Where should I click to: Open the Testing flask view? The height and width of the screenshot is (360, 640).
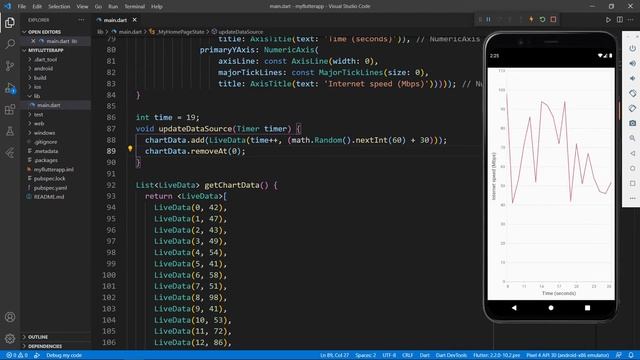[x=10, y=131]
